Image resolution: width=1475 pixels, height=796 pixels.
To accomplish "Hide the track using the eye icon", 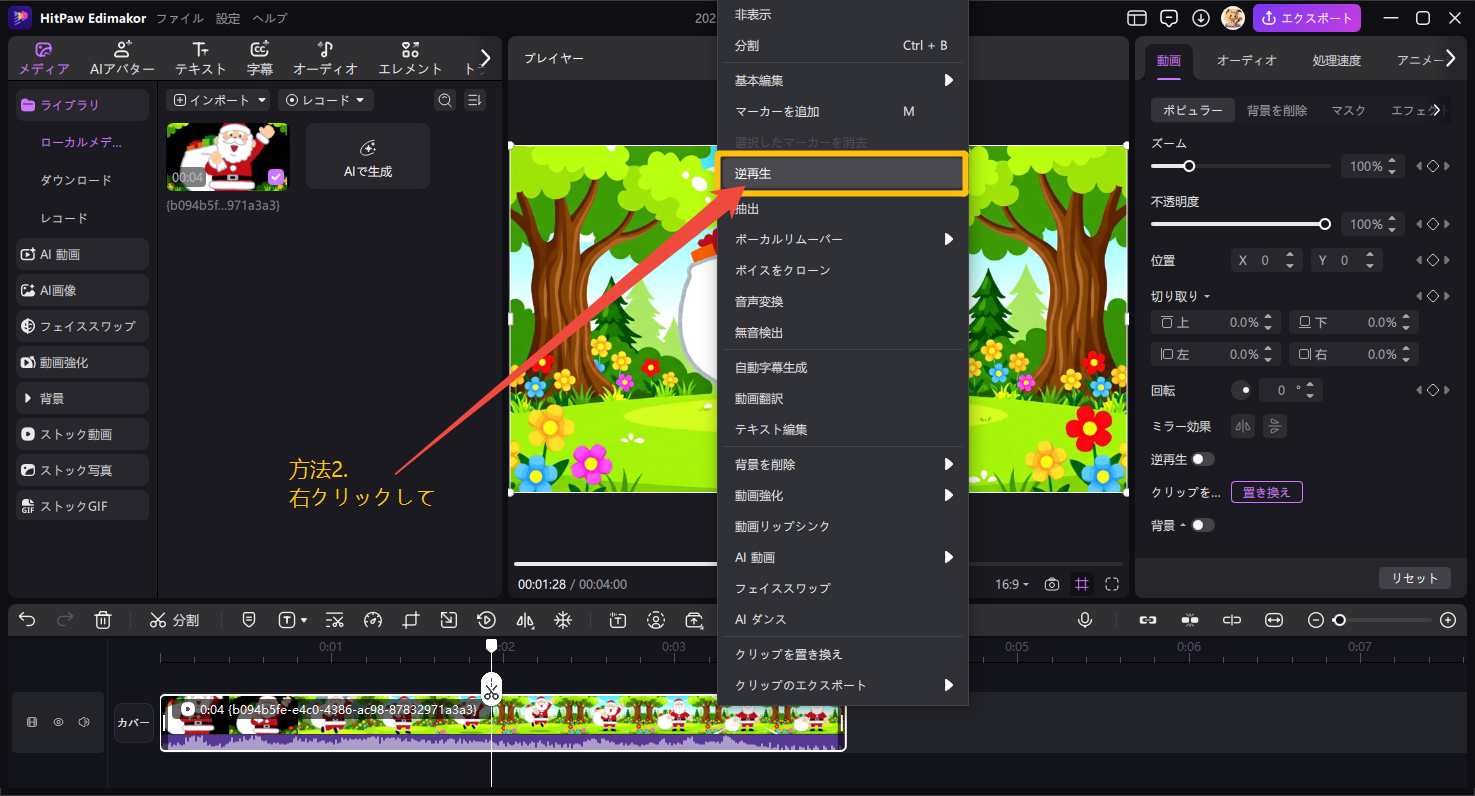I will pyautogui.click(x=58, y=722).
